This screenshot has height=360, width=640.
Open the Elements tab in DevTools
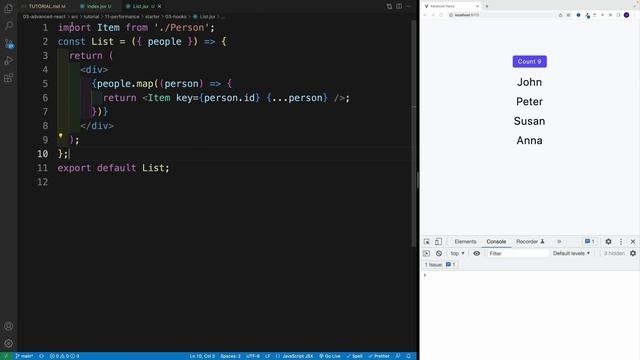tap(465, 242)
